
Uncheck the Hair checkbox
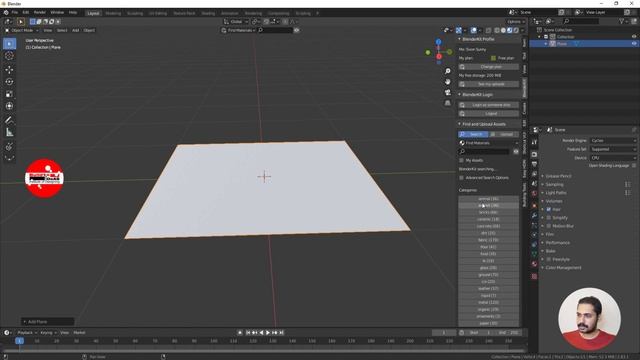(549, 209)
